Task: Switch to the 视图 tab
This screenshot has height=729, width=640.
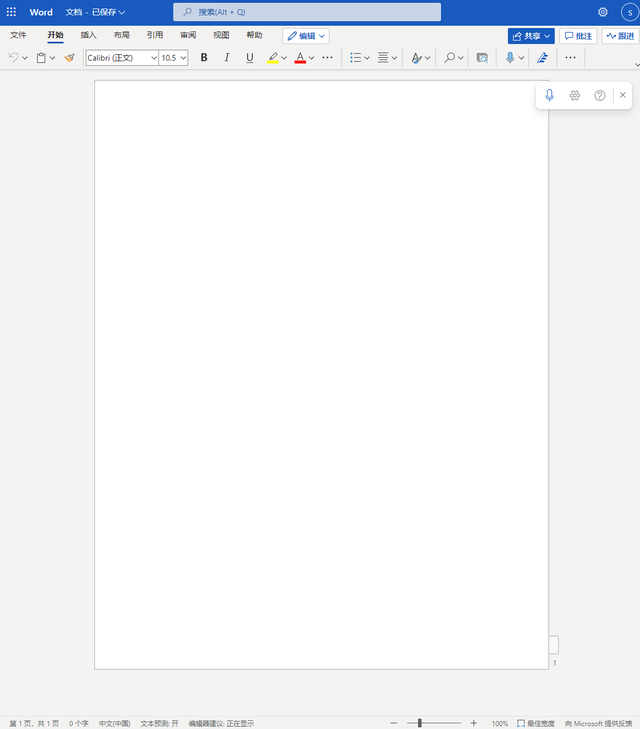Action: (x=221, y=35)
